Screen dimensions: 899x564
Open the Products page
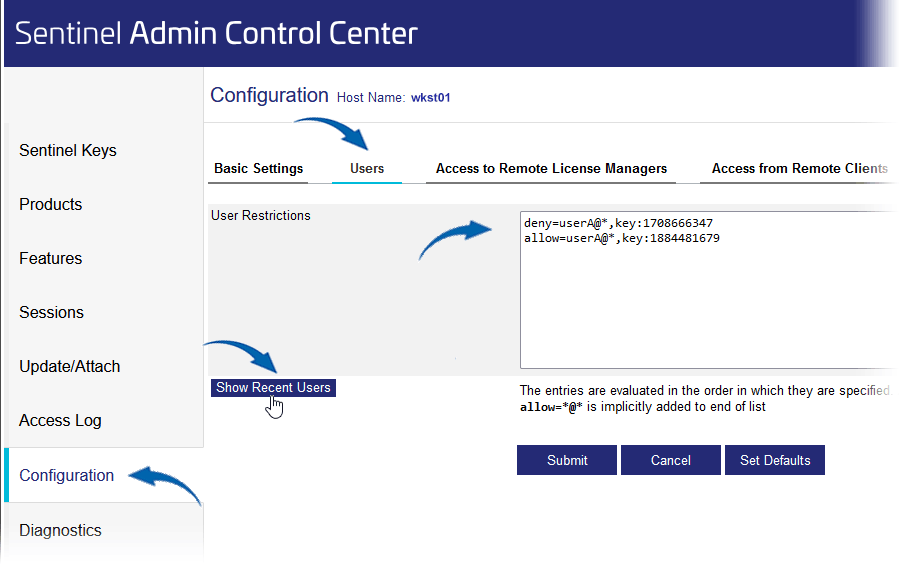[50, 204]
